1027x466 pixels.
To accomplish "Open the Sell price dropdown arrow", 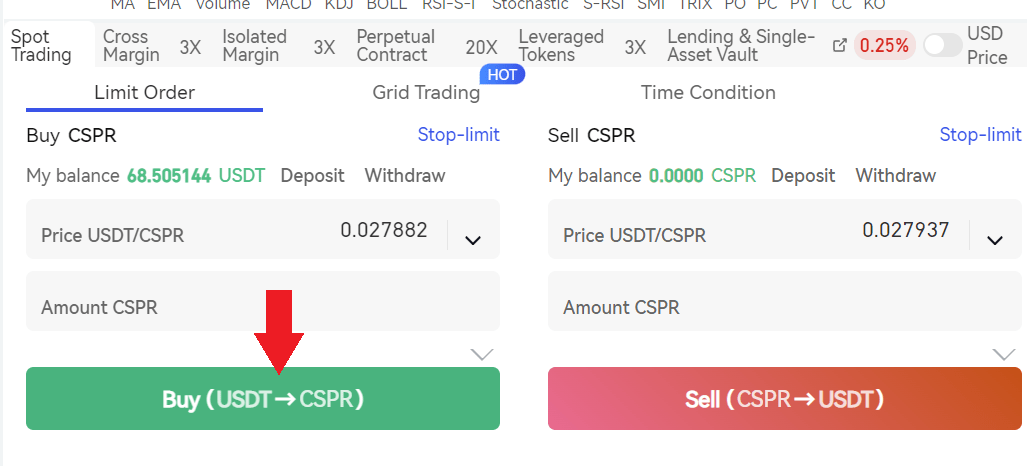I will [x=995, y=239].
